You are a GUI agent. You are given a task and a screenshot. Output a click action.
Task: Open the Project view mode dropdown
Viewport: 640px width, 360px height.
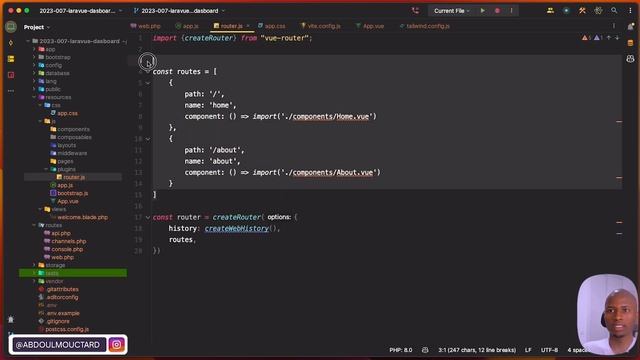point(37,27)
